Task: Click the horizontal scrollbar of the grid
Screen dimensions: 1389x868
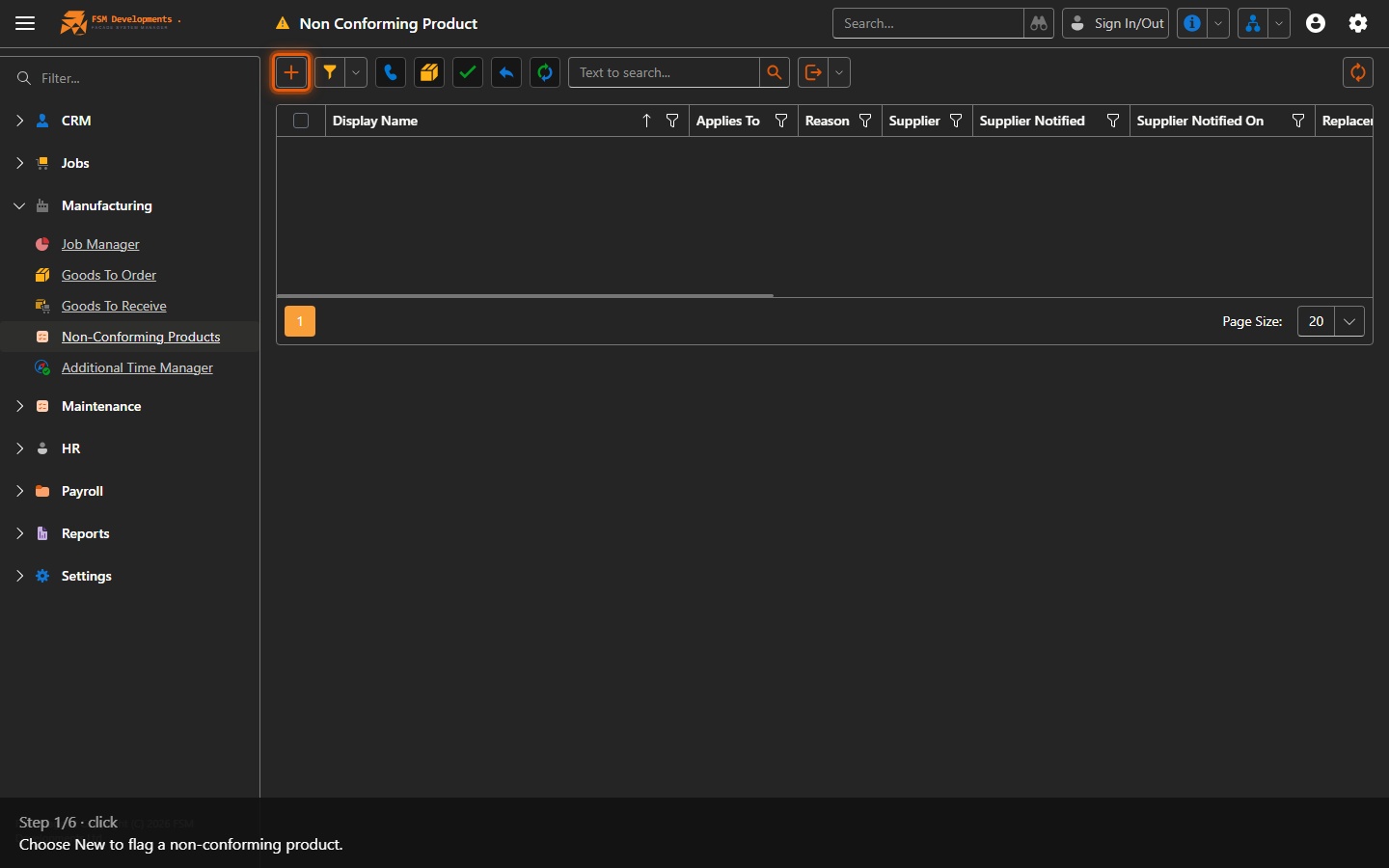Action: pyautogui.click(x=525, y=295)
